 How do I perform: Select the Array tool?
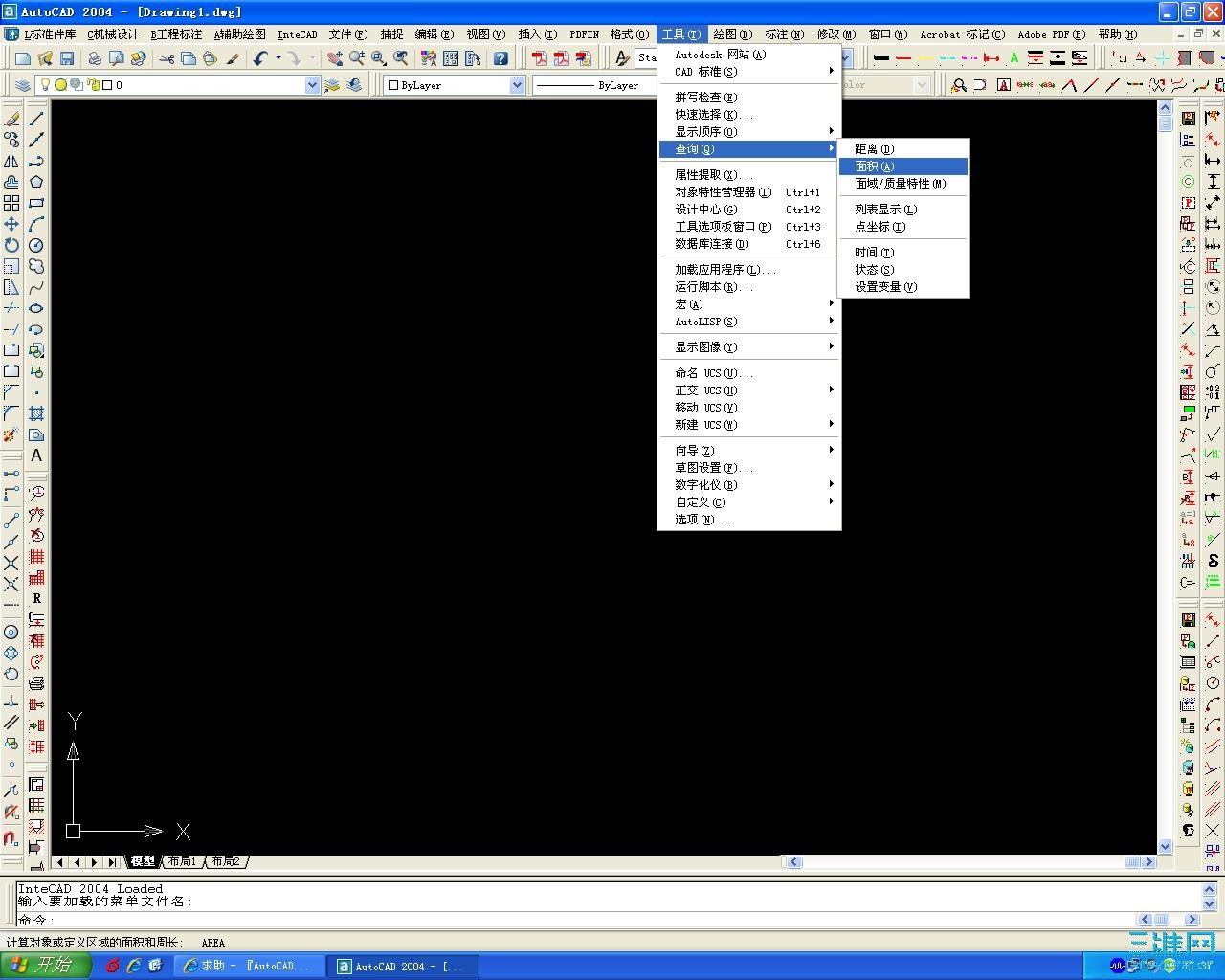point(11,203)
